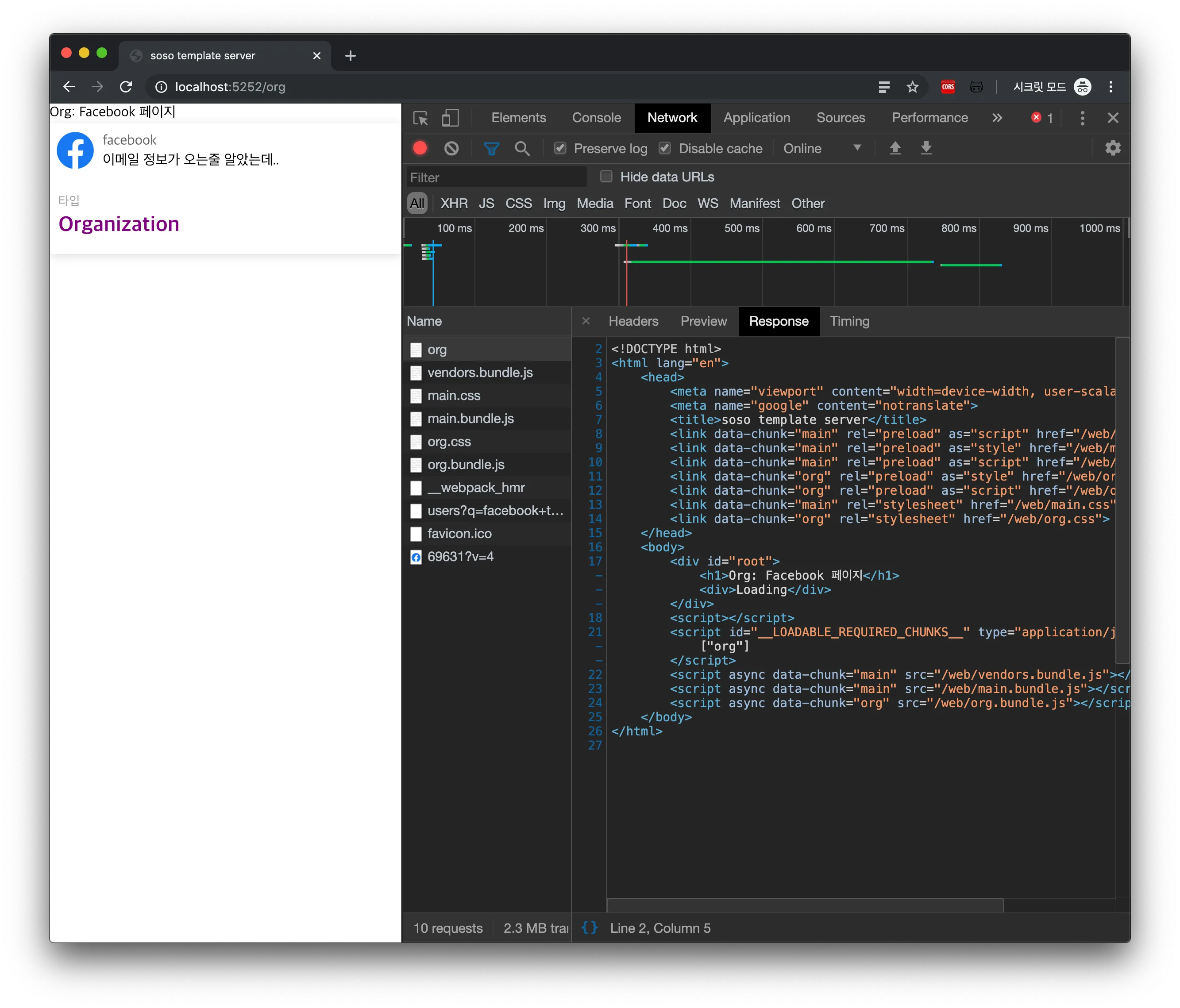The width and height of the screenshot is (1180, 1008).
Task: Open network settings gear
Action: pyautogui.click(x=1113, y=148)
